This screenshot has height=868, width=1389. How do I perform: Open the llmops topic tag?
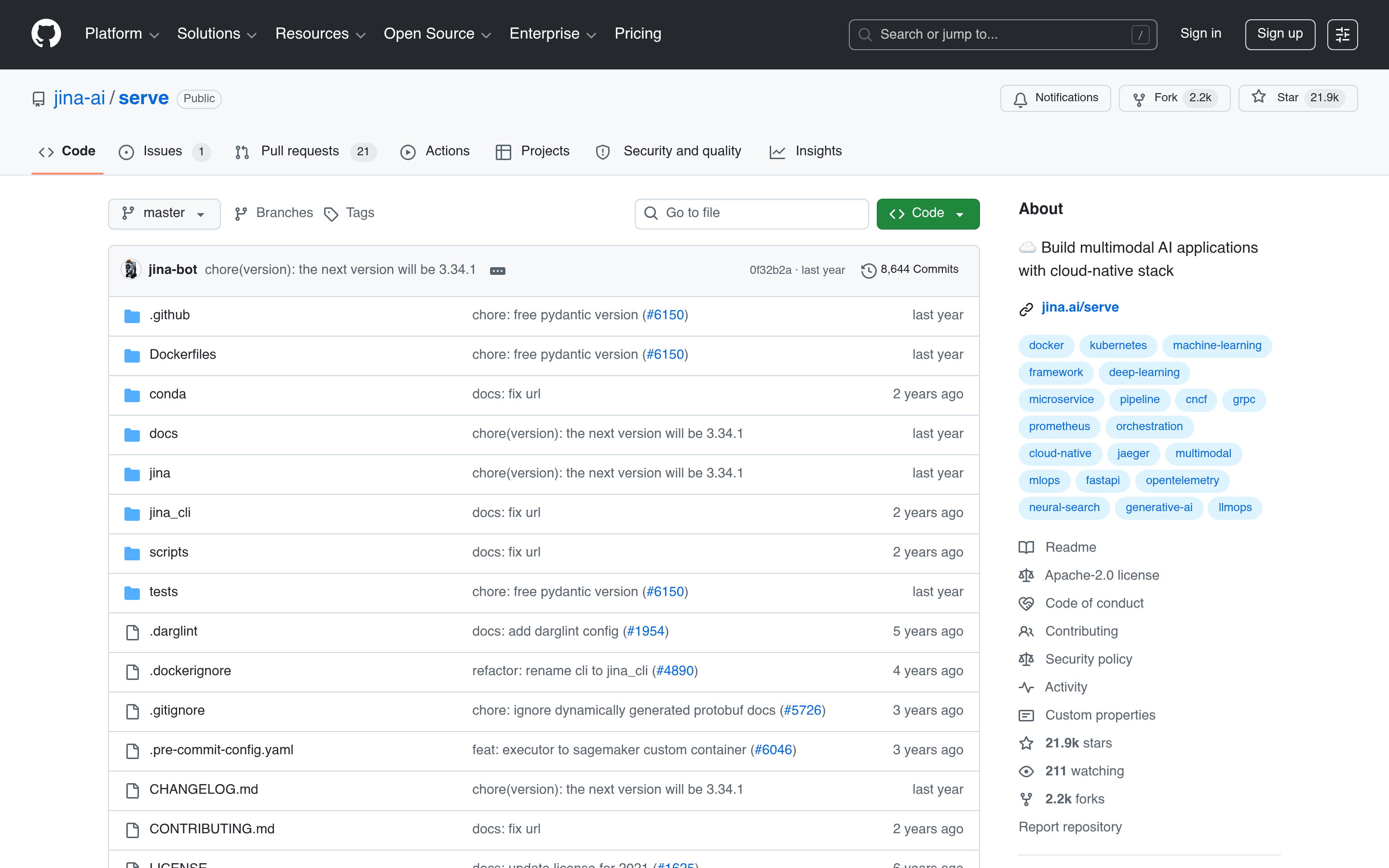click(1235, 507)
